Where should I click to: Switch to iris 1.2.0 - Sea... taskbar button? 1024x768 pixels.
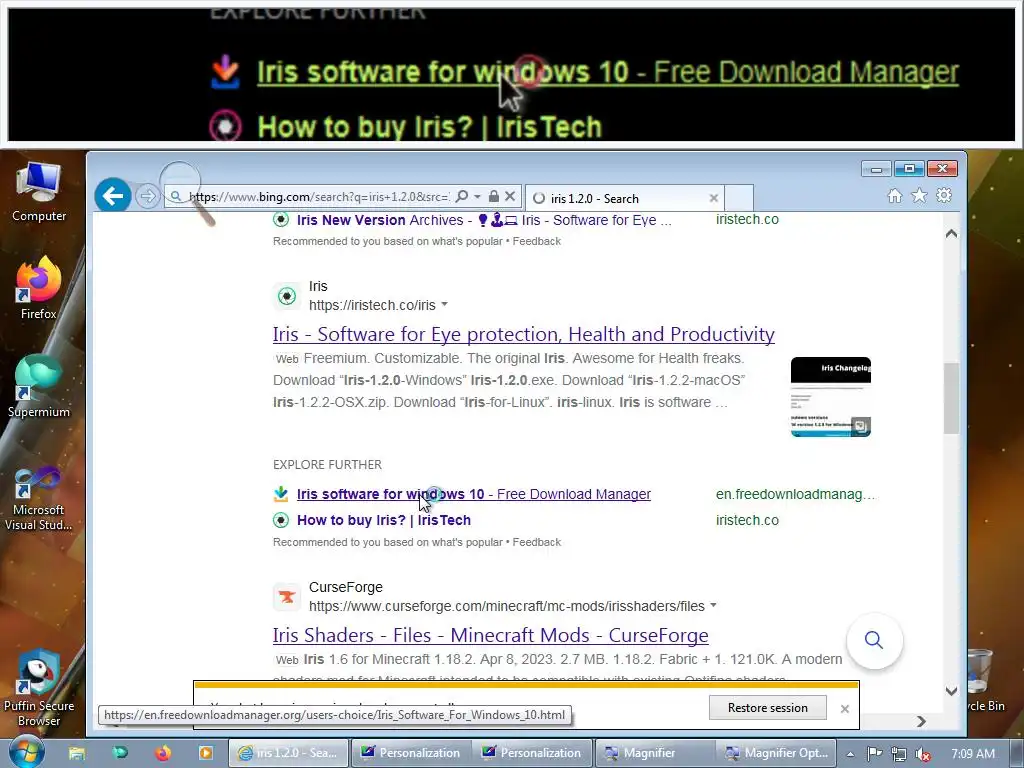click(288, 753)
